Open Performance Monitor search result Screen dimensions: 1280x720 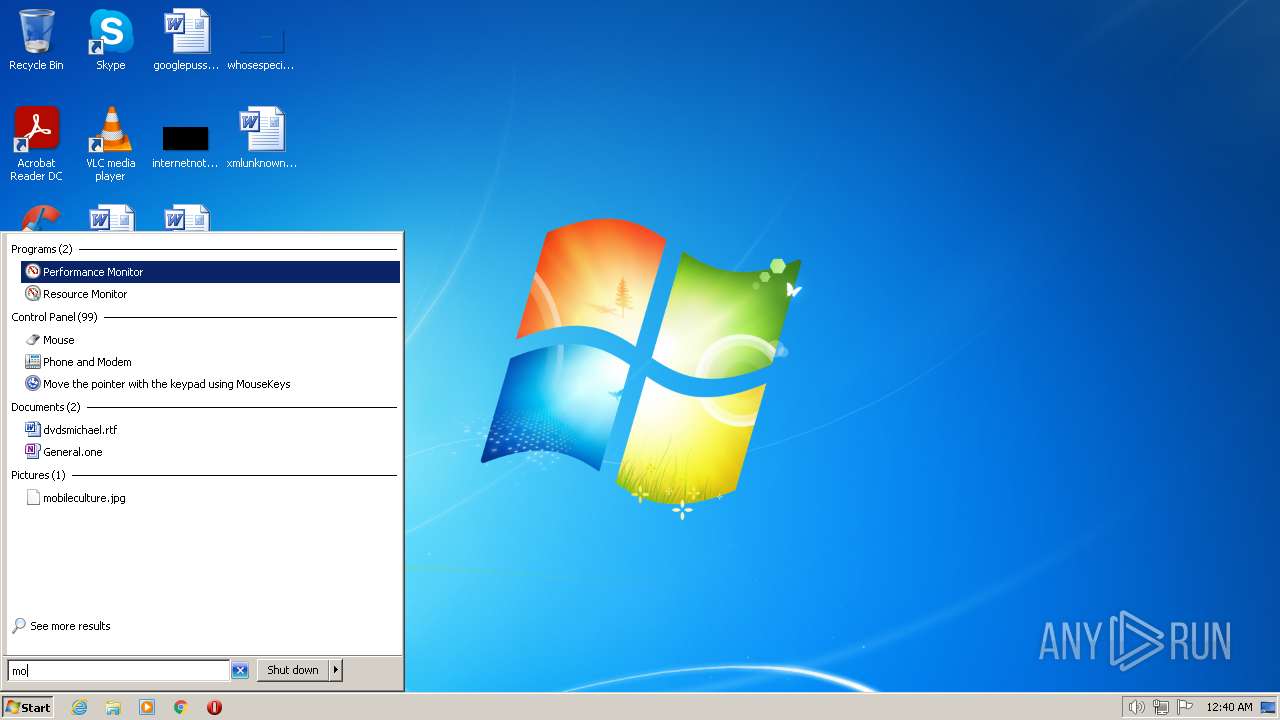tap(210, 272)
